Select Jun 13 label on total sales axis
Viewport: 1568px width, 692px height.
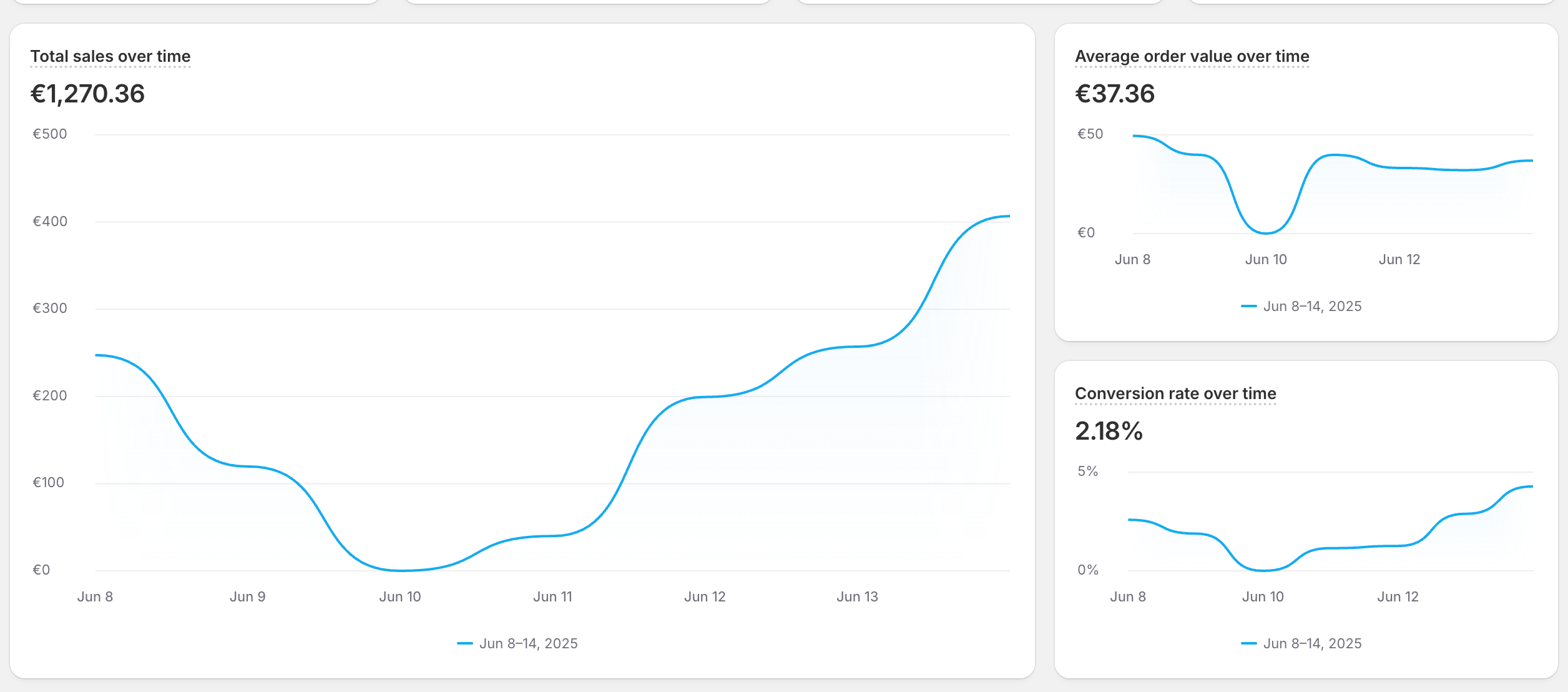tap(857, 596)
